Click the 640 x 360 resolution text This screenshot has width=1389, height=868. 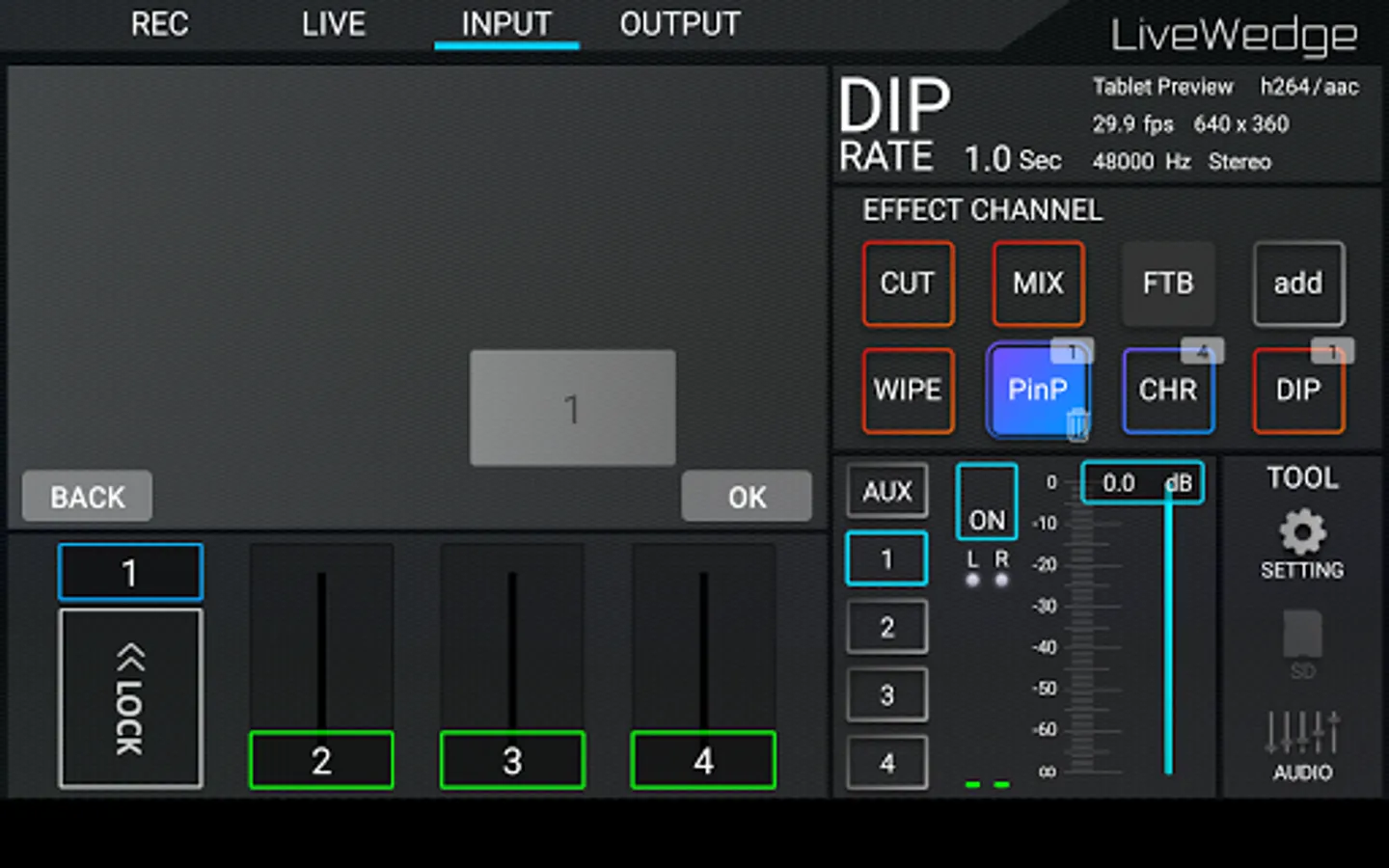pyautogui.click(x=1240, y=124)
